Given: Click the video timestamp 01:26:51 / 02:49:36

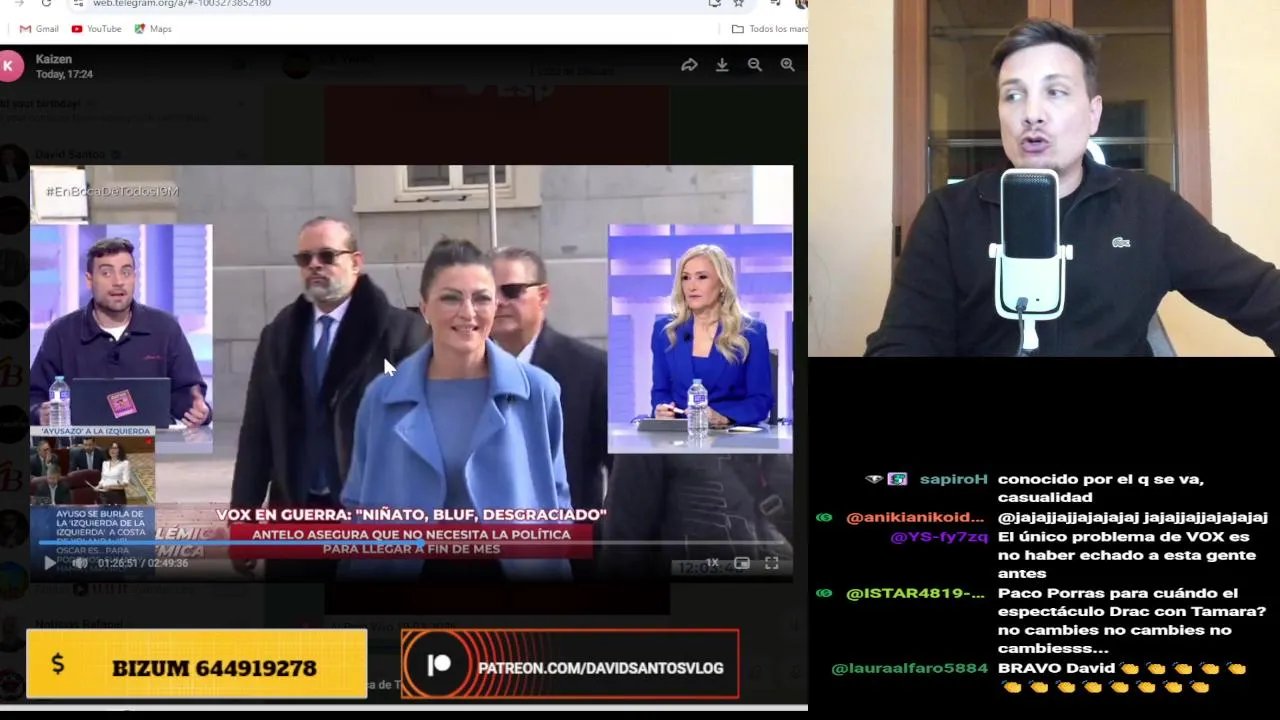Looking at the screenshot, I should click(x=143, y=563).
